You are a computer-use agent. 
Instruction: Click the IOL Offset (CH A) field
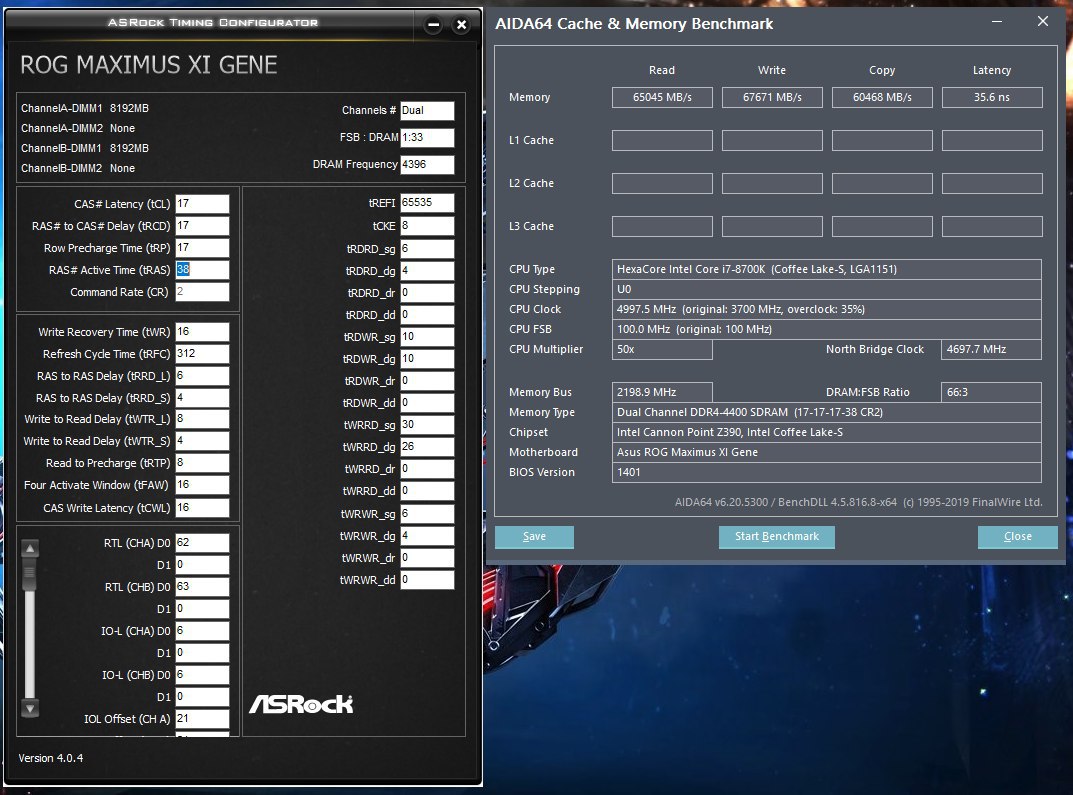[x=202, y=718]
